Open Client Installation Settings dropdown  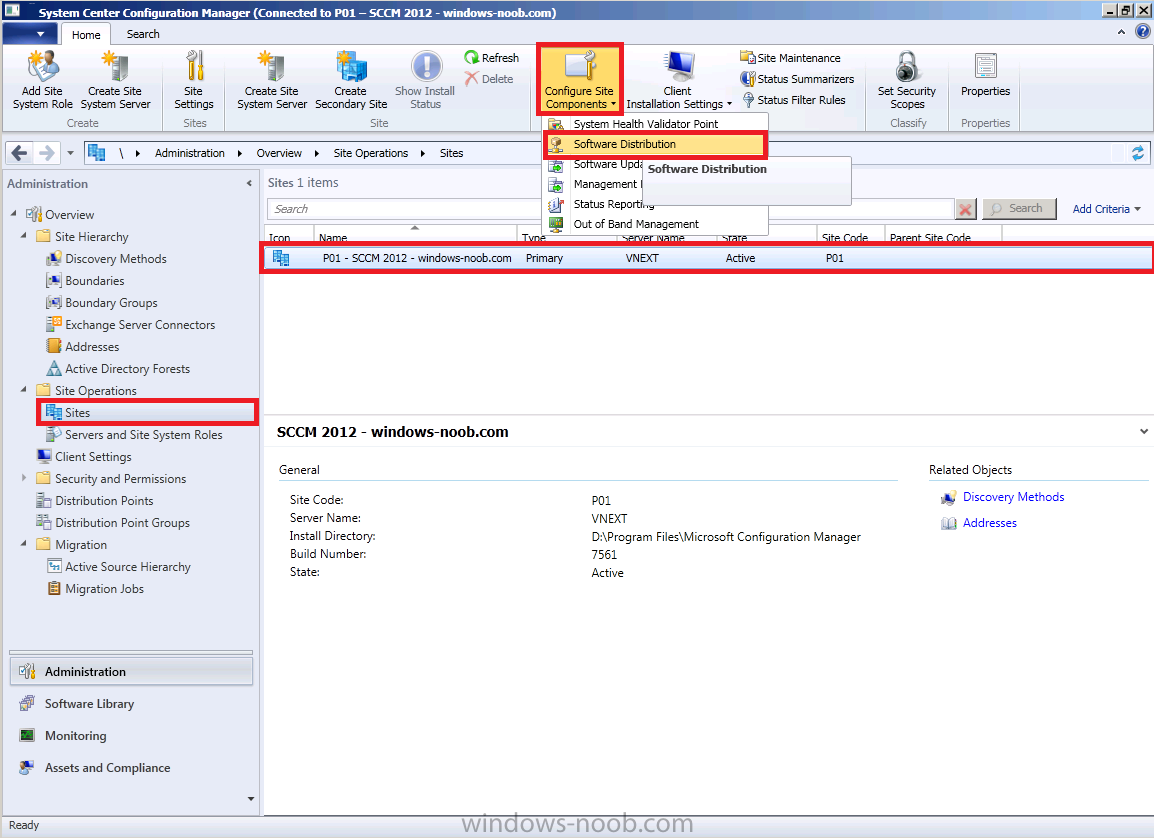pyautogui.click(x=679, y=80)
